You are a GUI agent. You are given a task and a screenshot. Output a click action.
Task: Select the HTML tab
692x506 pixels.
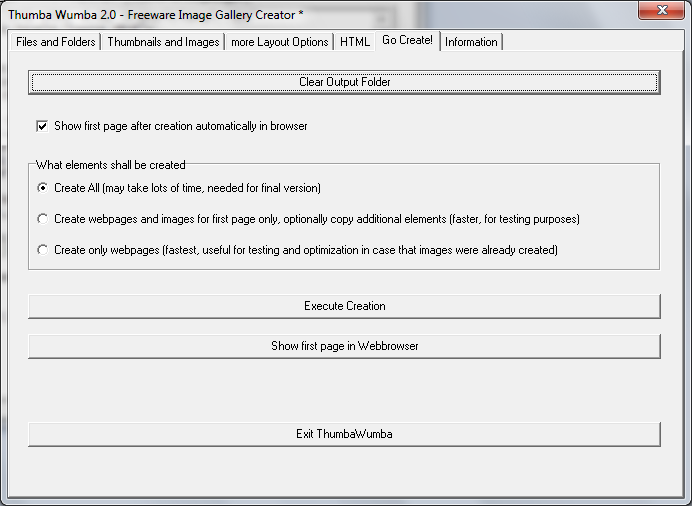click(x=355, y=42)
